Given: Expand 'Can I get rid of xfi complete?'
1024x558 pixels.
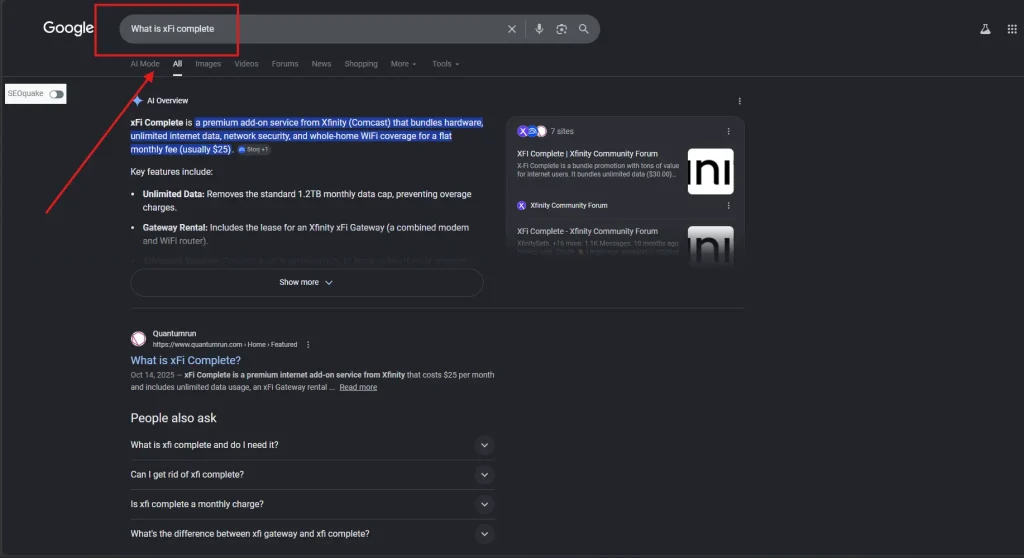Looking at the screenshot, I should [x=312, y=474].
